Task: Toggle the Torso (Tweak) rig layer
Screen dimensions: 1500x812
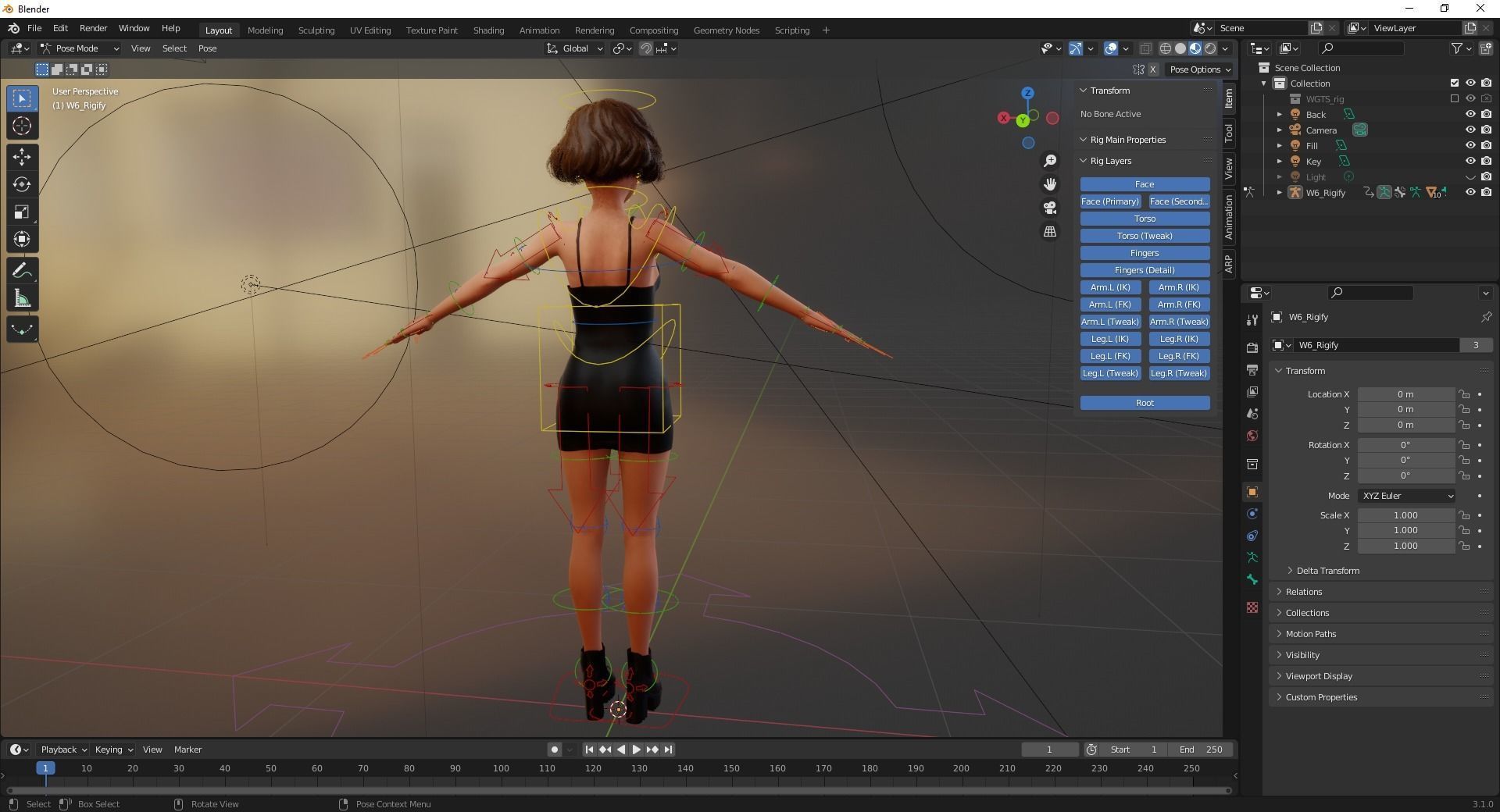Action: pyautogui.click(x=1145, y=236)
